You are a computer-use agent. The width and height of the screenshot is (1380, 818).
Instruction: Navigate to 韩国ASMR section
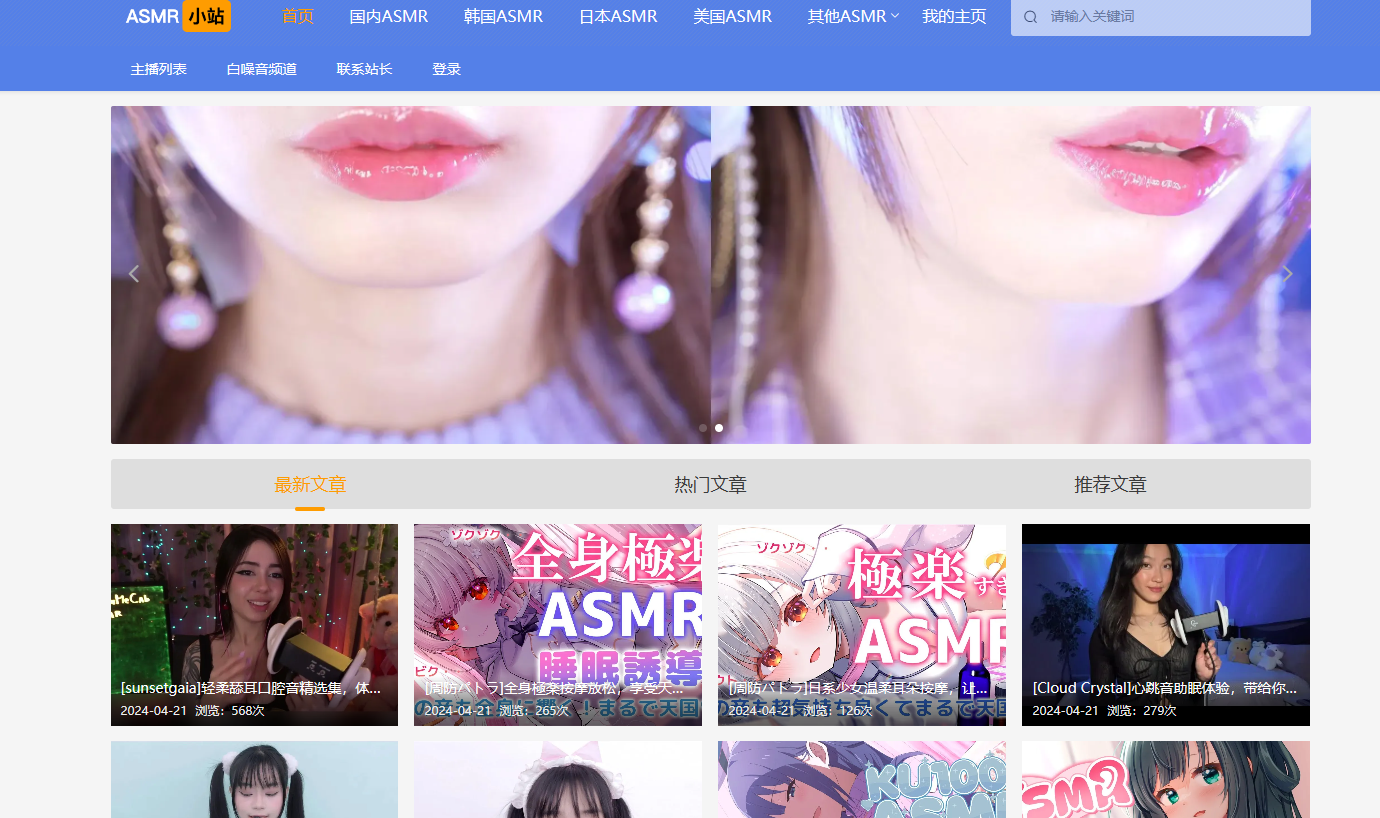click(503, 16)
